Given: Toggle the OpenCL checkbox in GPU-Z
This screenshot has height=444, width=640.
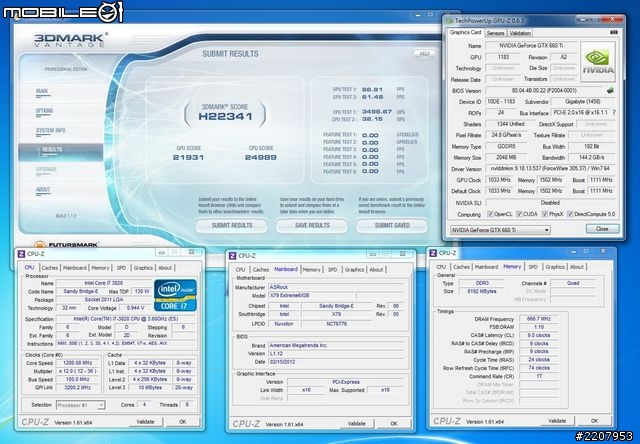Looking at the screenshot, I should (490, 214).
